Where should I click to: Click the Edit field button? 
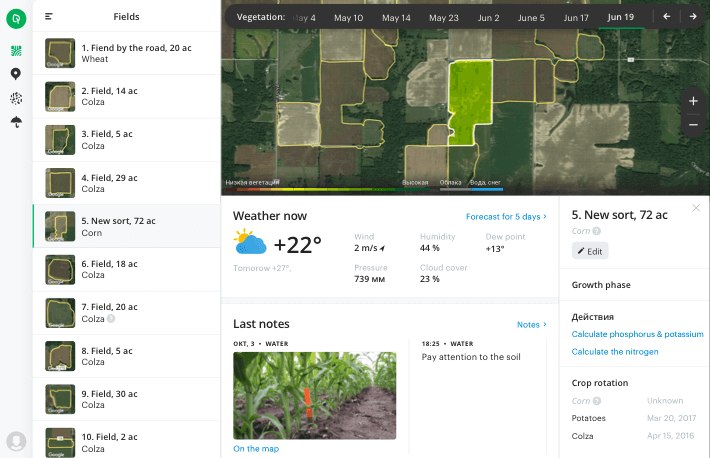tap(589, 251)
